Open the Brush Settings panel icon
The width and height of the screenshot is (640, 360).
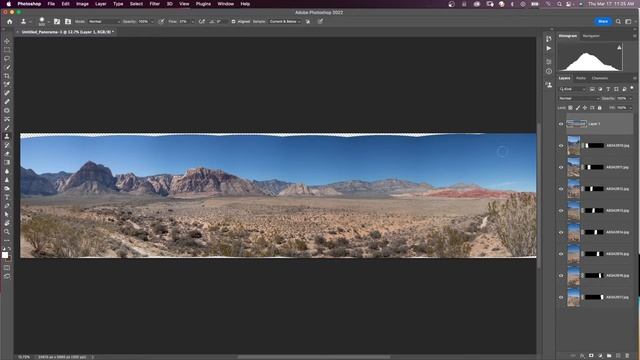click(57, 22)
